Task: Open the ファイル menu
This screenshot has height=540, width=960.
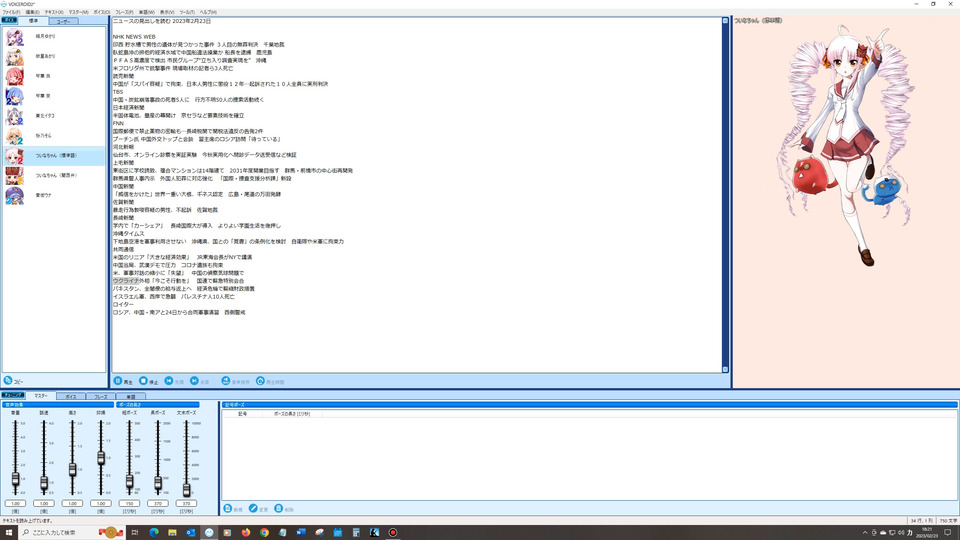Action: pos(11,12)
